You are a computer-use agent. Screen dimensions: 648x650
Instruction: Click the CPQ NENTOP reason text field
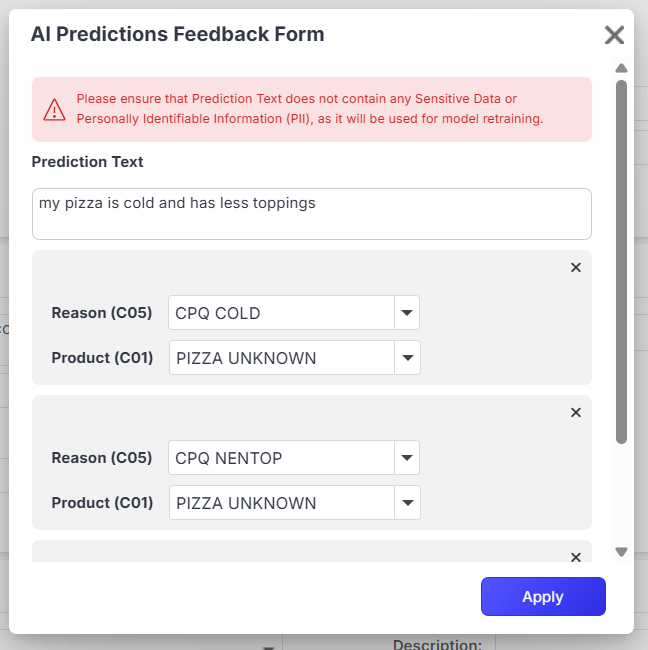(x=280, y=458)
